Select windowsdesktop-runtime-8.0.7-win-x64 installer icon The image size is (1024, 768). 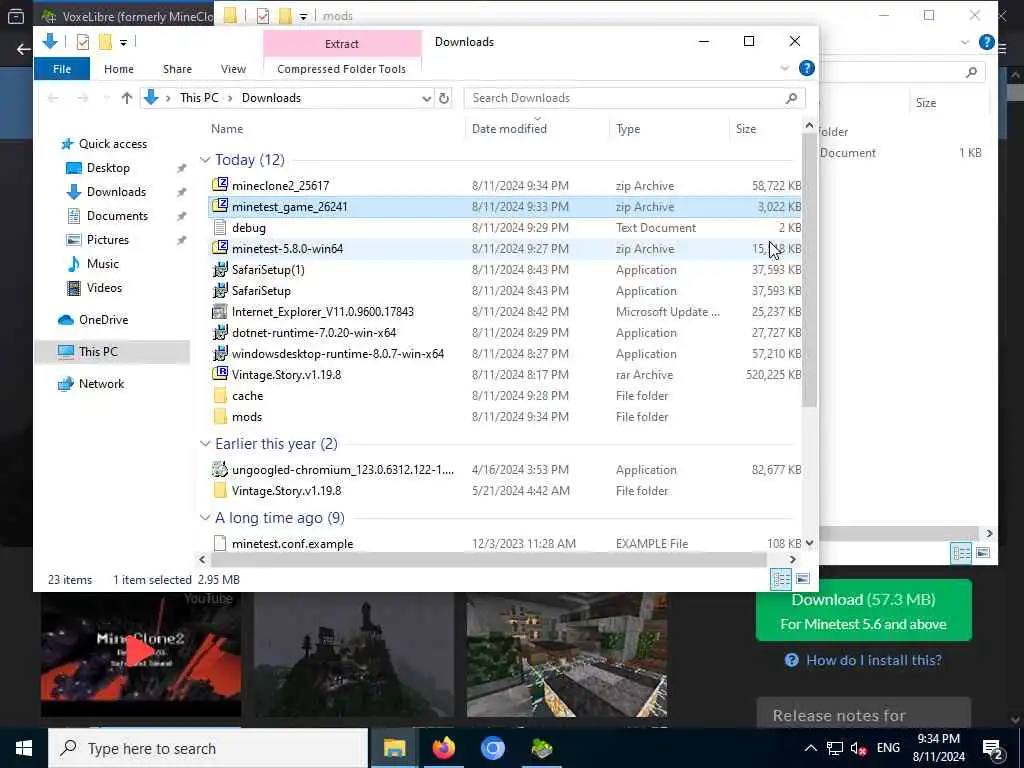[220, 353]
